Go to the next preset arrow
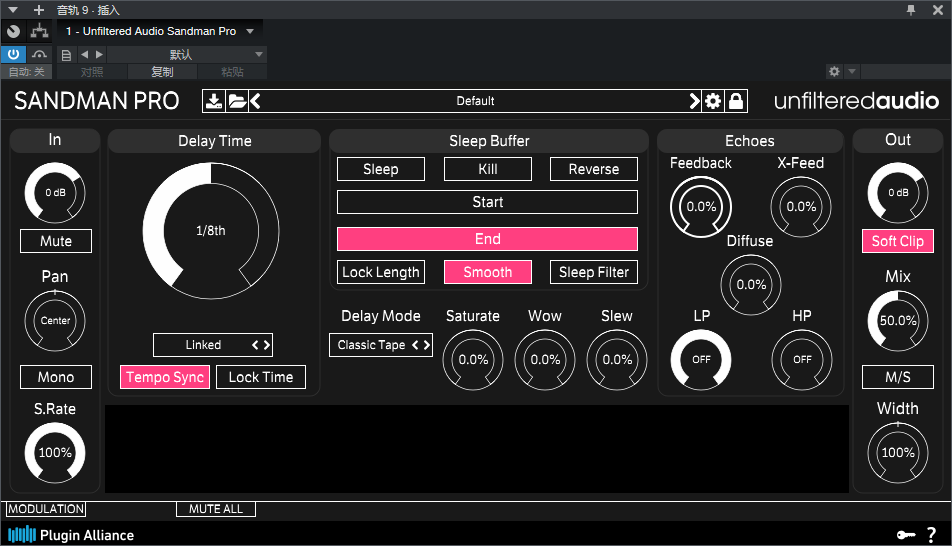This screenshot has width=952, height=546. click(694, 101)
